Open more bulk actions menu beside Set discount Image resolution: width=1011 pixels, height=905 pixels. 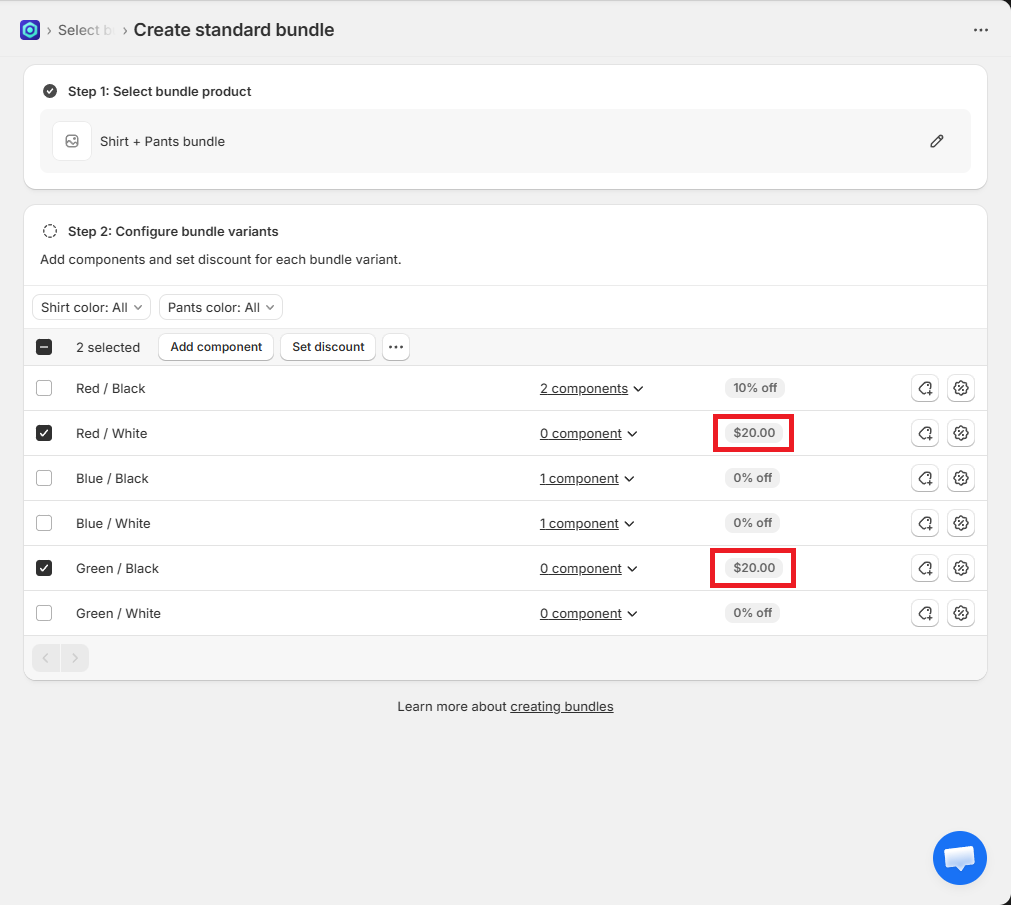coord(396,347)
